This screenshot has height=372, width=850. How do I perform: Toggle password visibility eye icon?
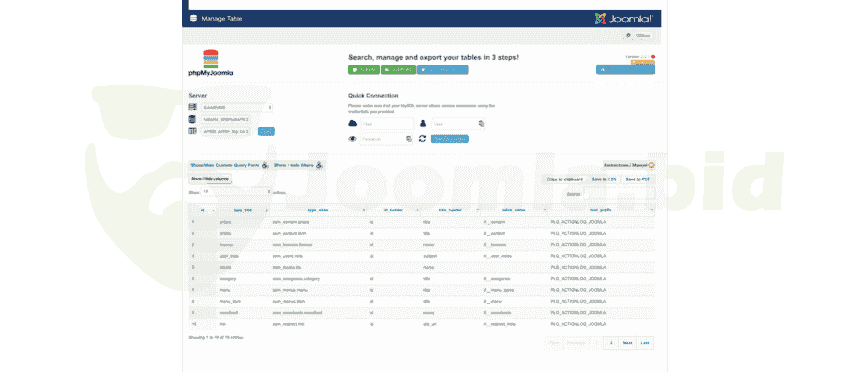point(352,139)
